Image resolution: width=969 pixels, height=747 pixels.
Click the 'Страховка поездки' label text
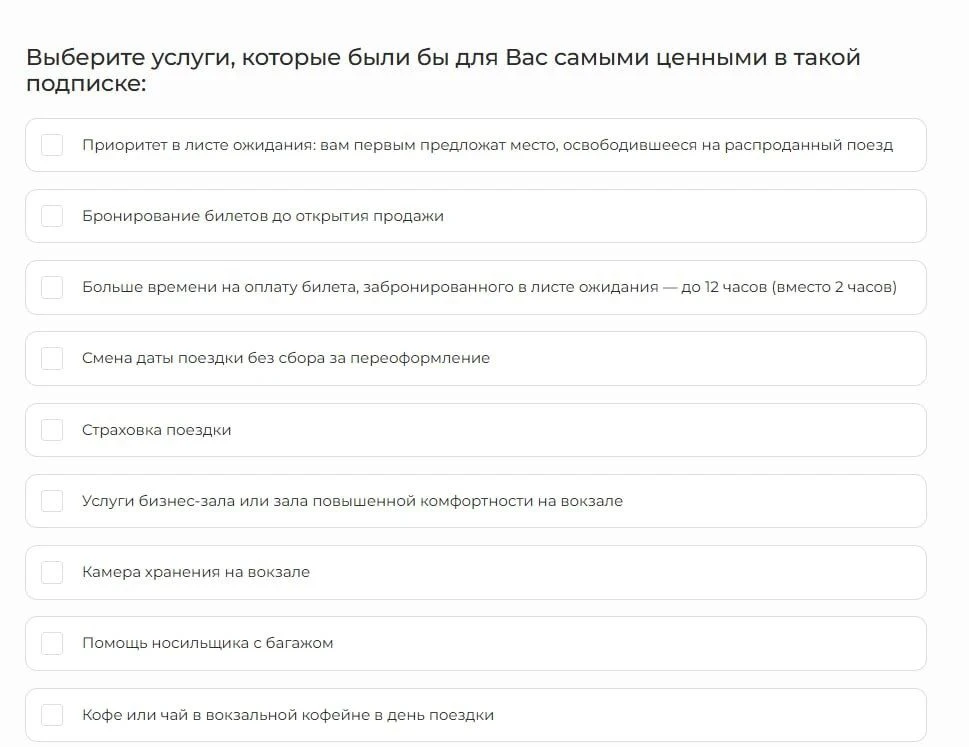pos(156,430)
